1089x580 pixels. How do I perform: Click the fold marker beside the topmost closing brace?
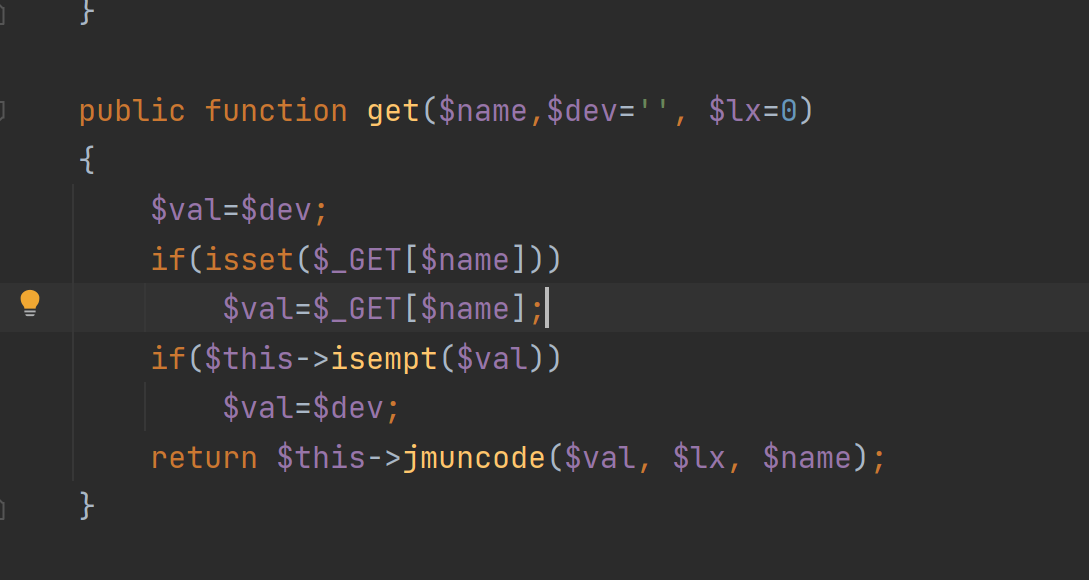pyautogui.click(x=2, y=14)
